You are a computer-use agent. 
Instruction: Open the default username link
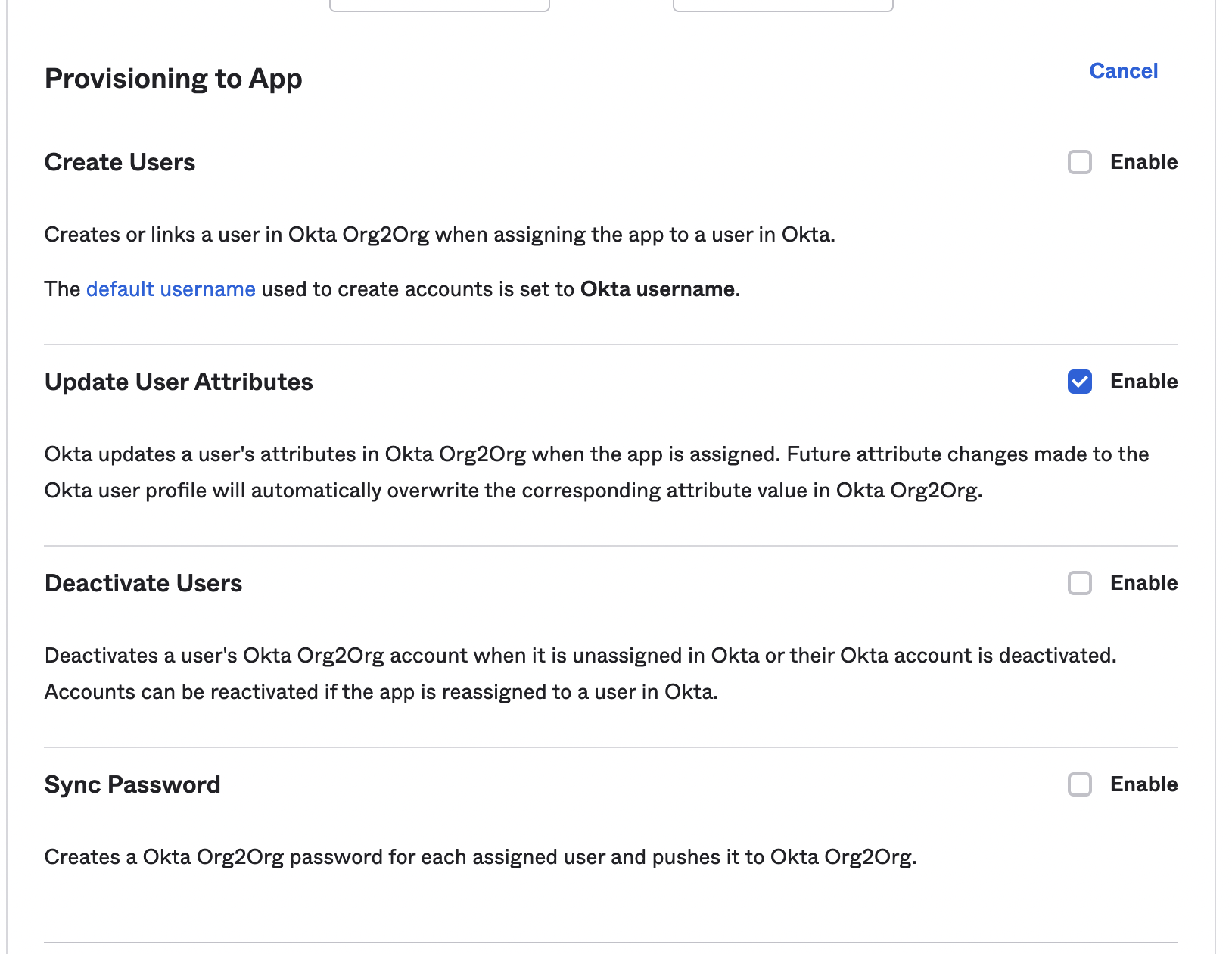point(170,289)
